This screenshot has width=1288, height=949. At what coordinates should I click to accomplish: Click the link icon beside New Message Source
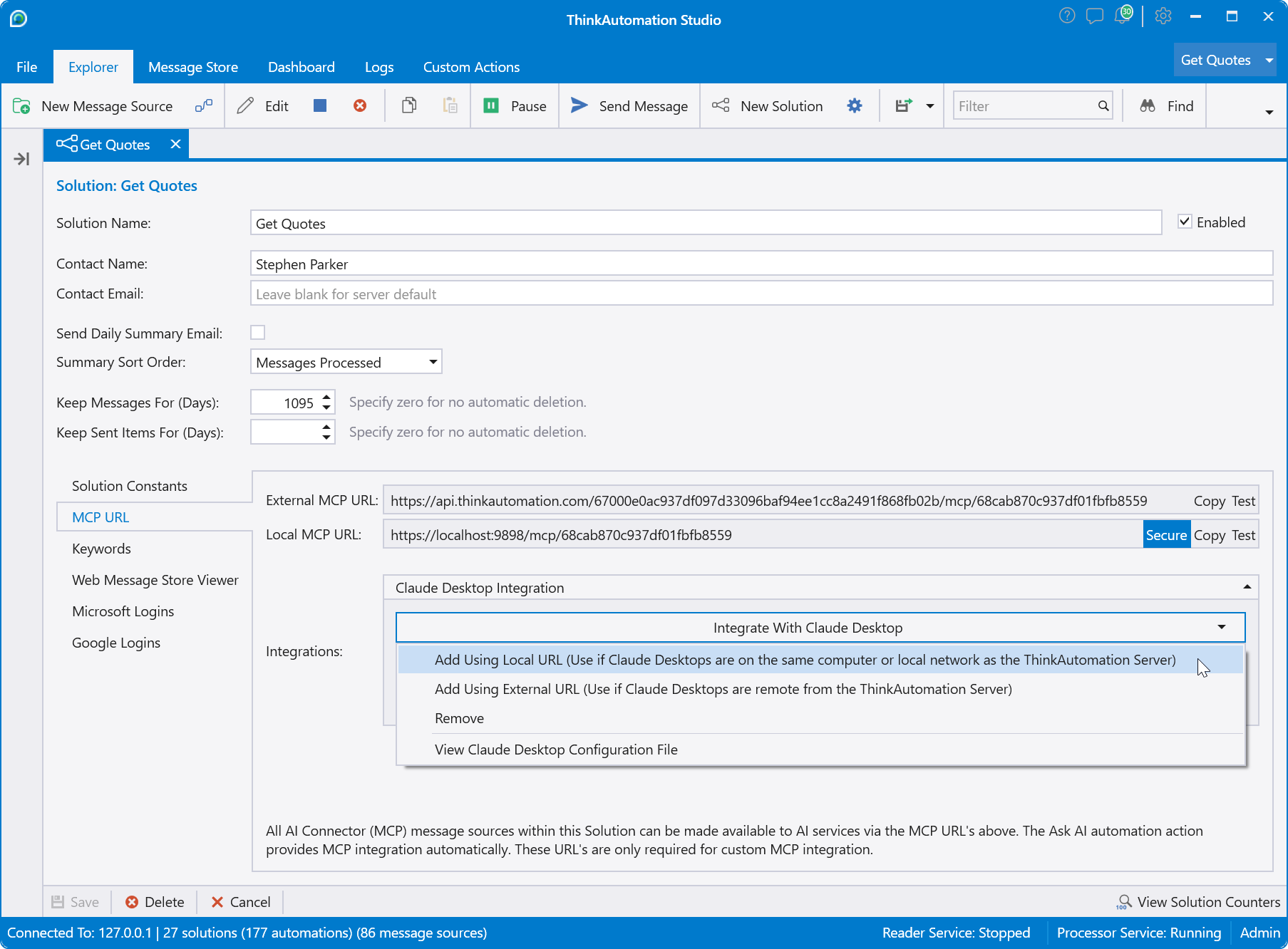[x=204, y=106]
